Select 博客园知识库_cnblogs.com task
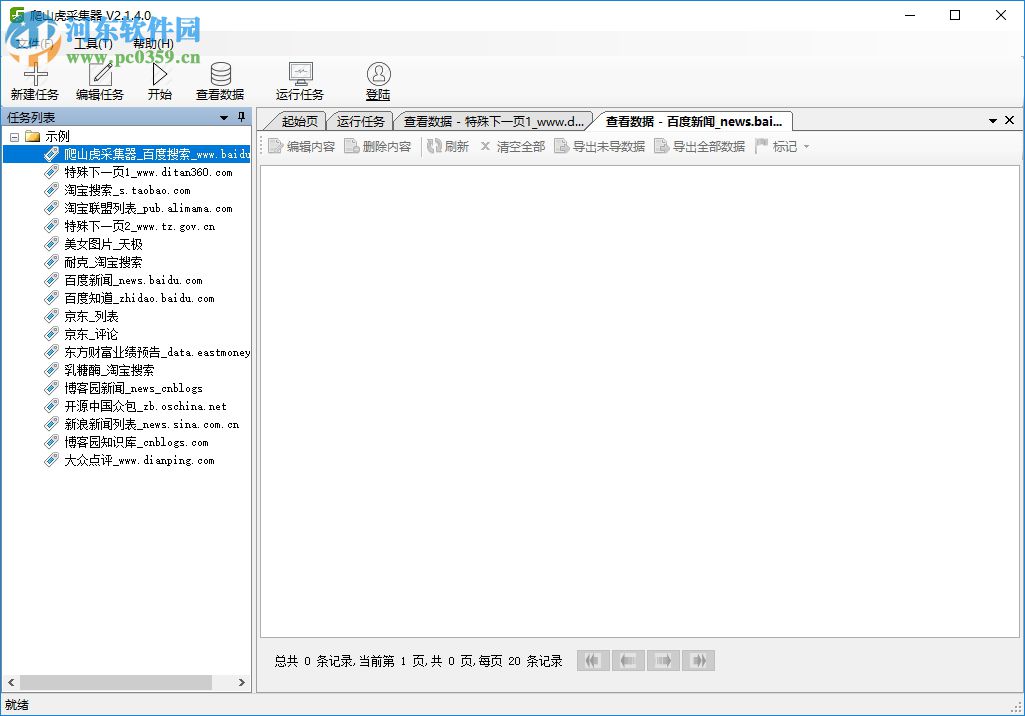Screen dimensions: 1025x716 click(137, 442)
